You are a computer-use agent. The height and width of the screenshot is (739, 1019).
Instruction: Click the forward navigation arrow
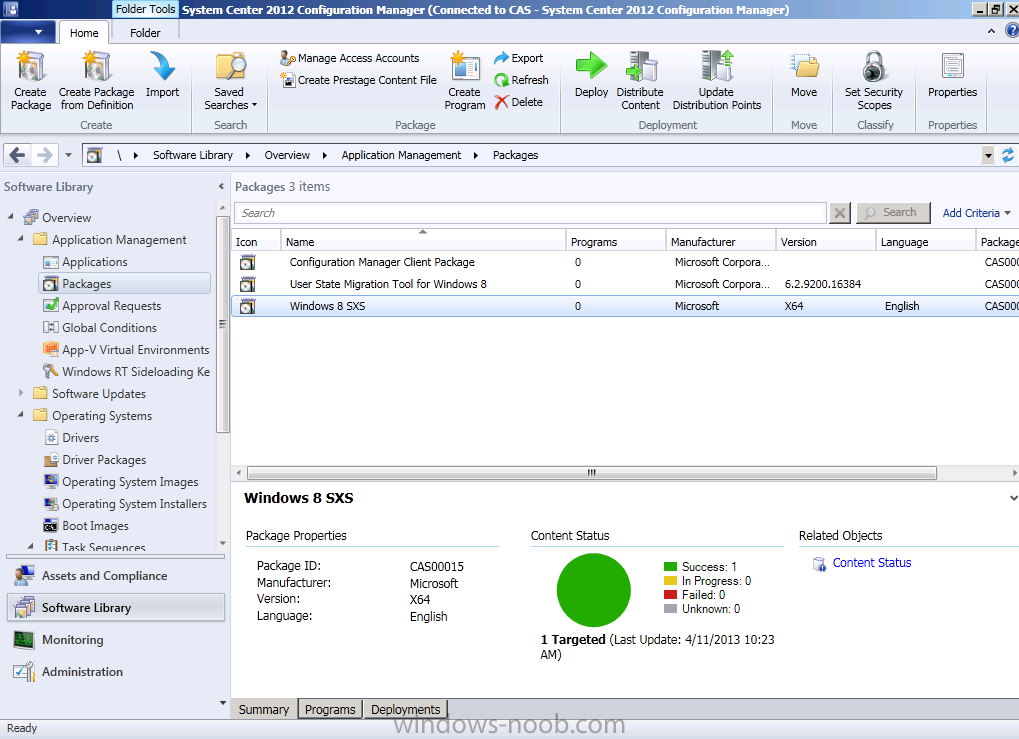pos(44,155)
